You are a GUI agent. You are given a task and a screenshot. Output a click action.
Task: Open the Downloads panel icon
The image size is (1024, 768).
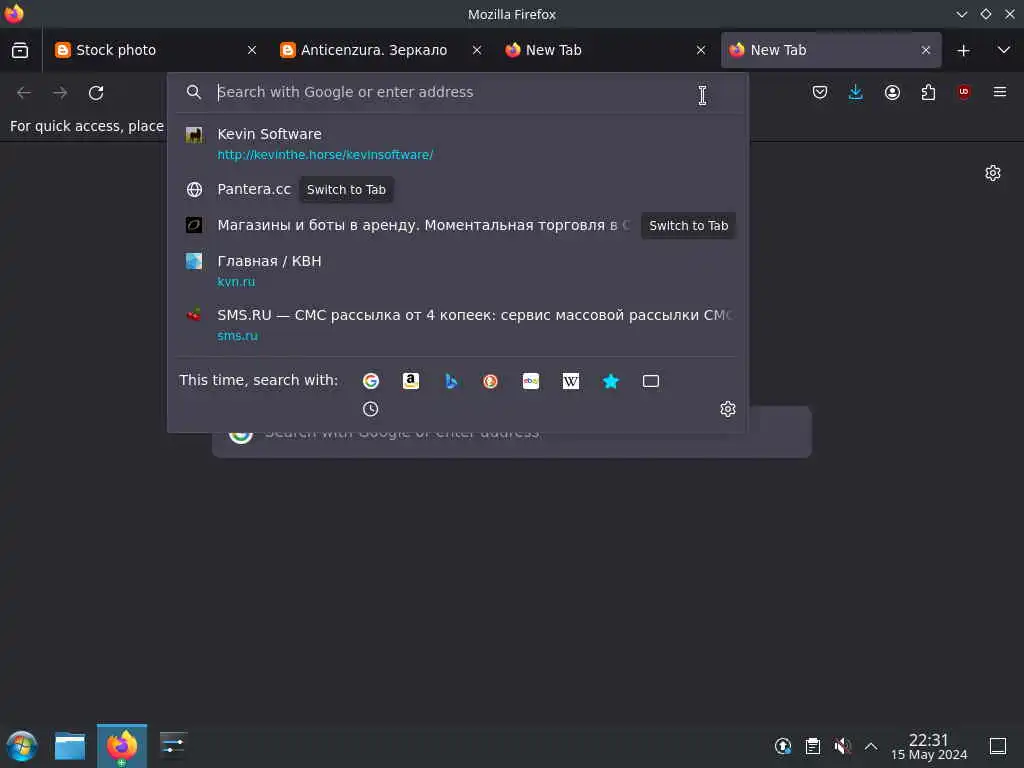856,93
